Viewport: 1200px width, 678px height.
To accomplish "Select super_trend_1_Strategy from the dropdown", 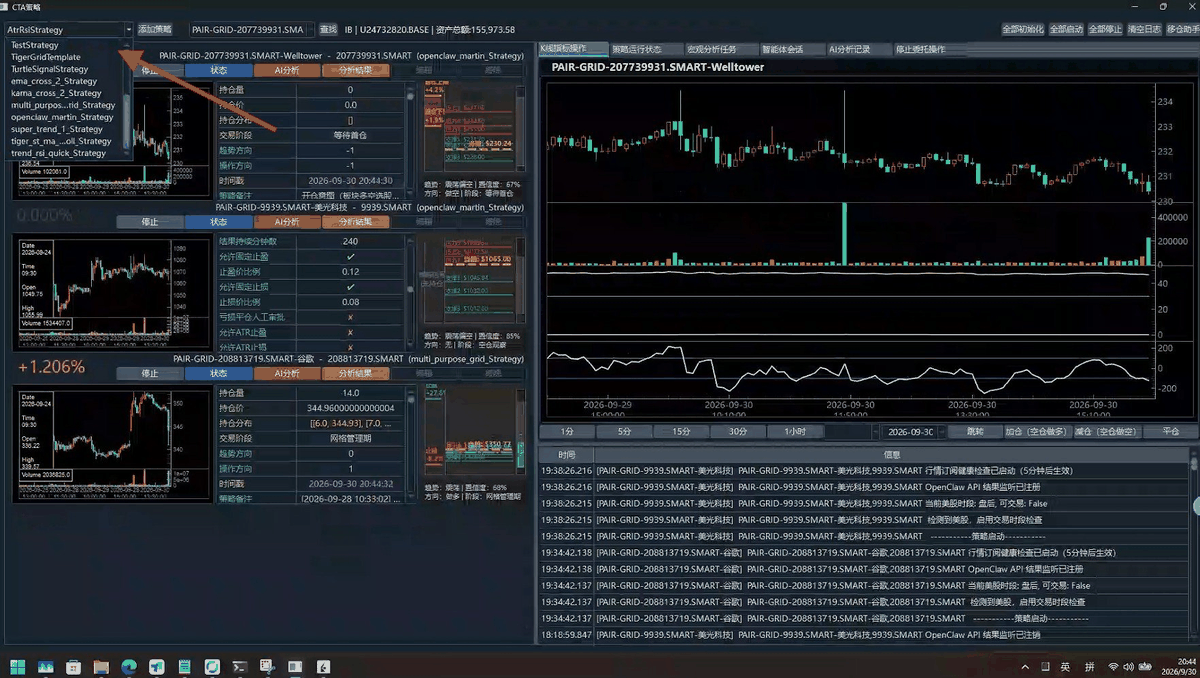I will coord(57,129).
